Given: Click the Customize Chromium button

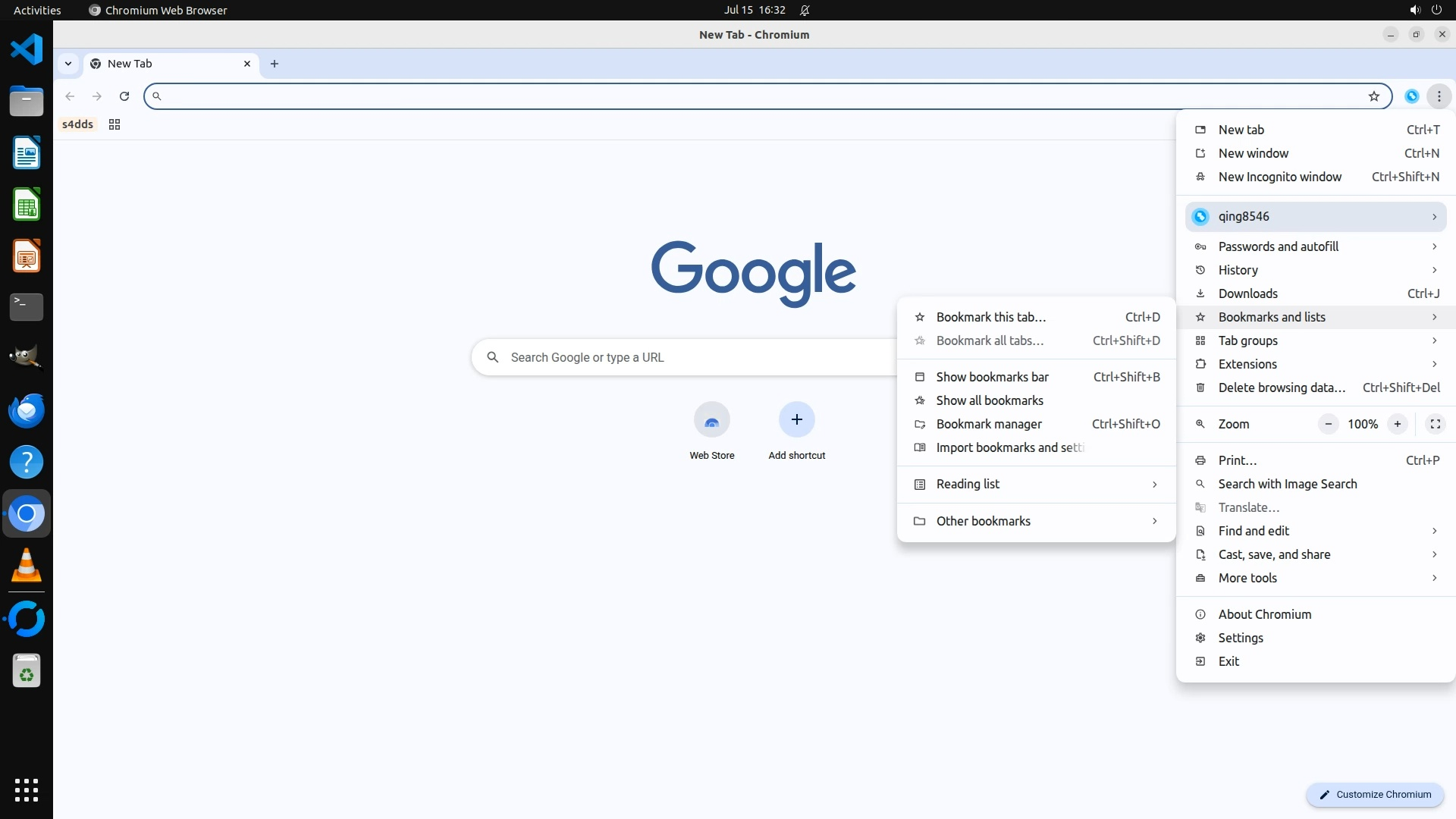Looking at the screenshot, I should tap(1374, 794).
